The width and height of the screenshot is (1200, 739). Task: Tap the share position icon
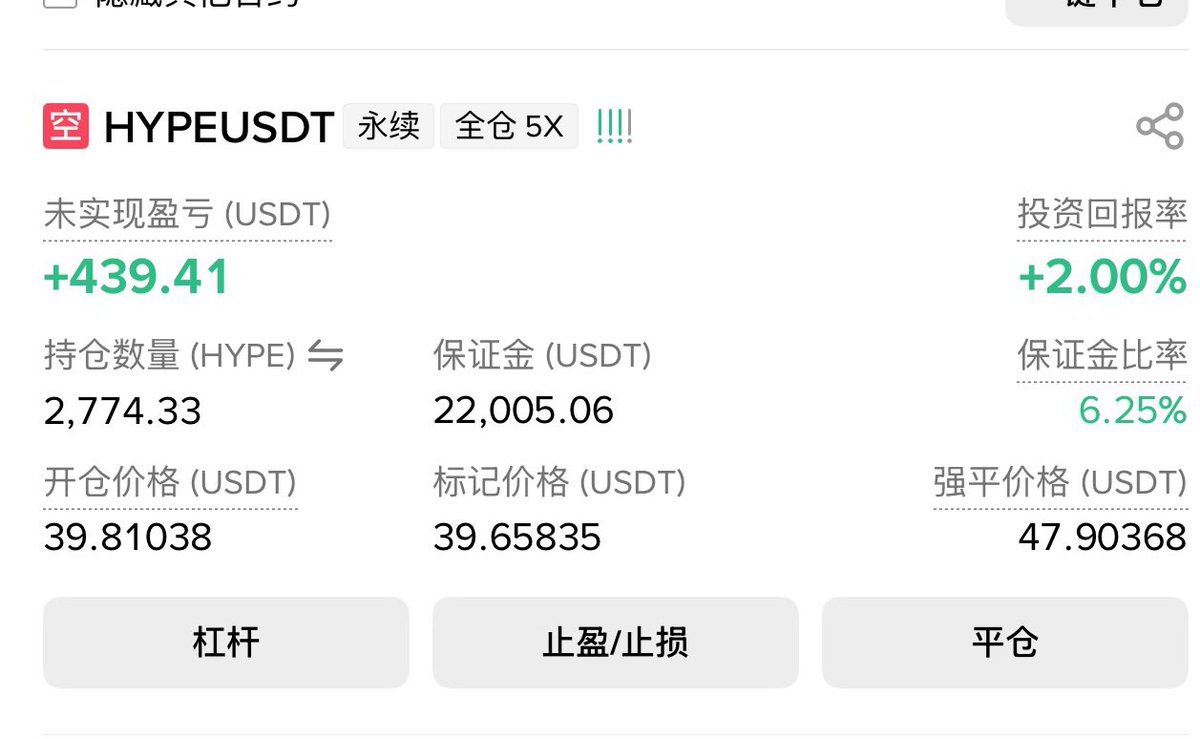tap(1160, 128)
